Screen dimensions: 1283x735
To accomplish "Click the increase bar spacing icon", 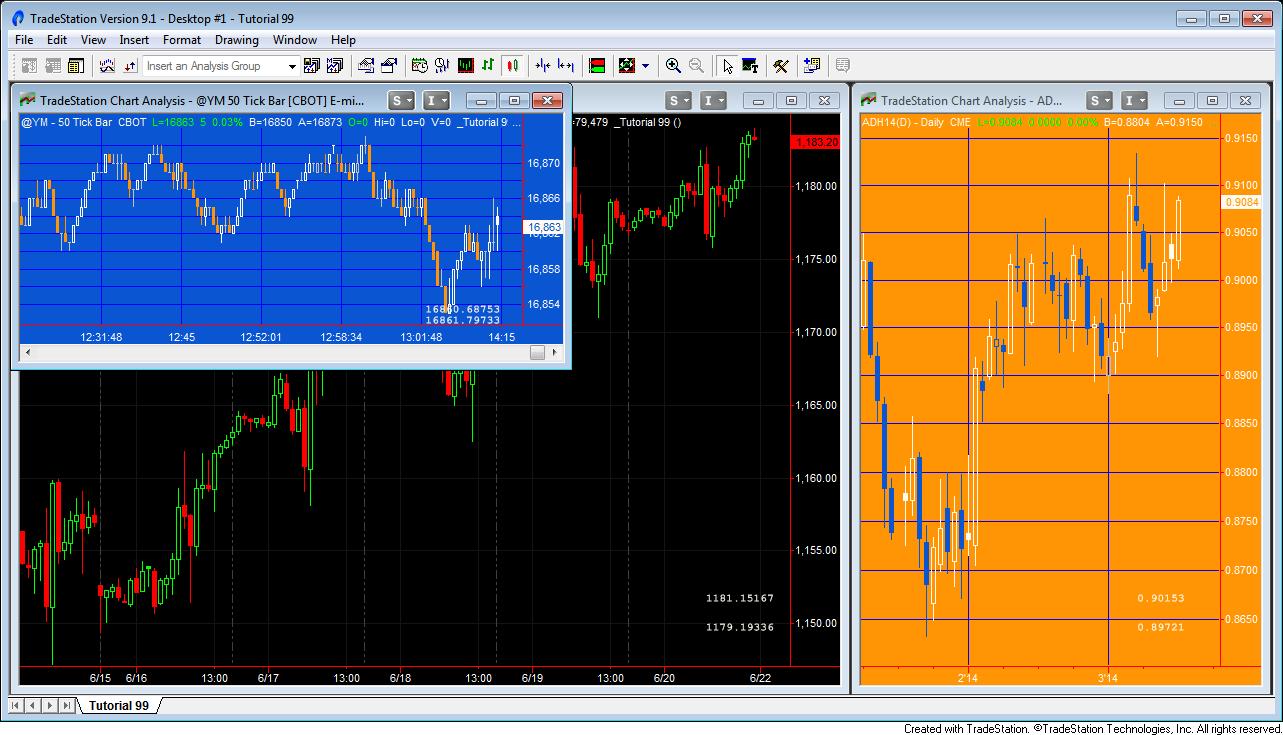I will point(566,66).
